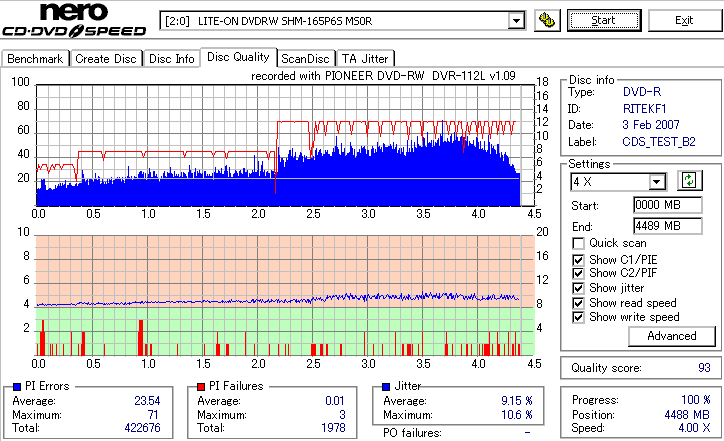
Task: Toggle the Quick scan checkbox
Action: tap(578, 243)
